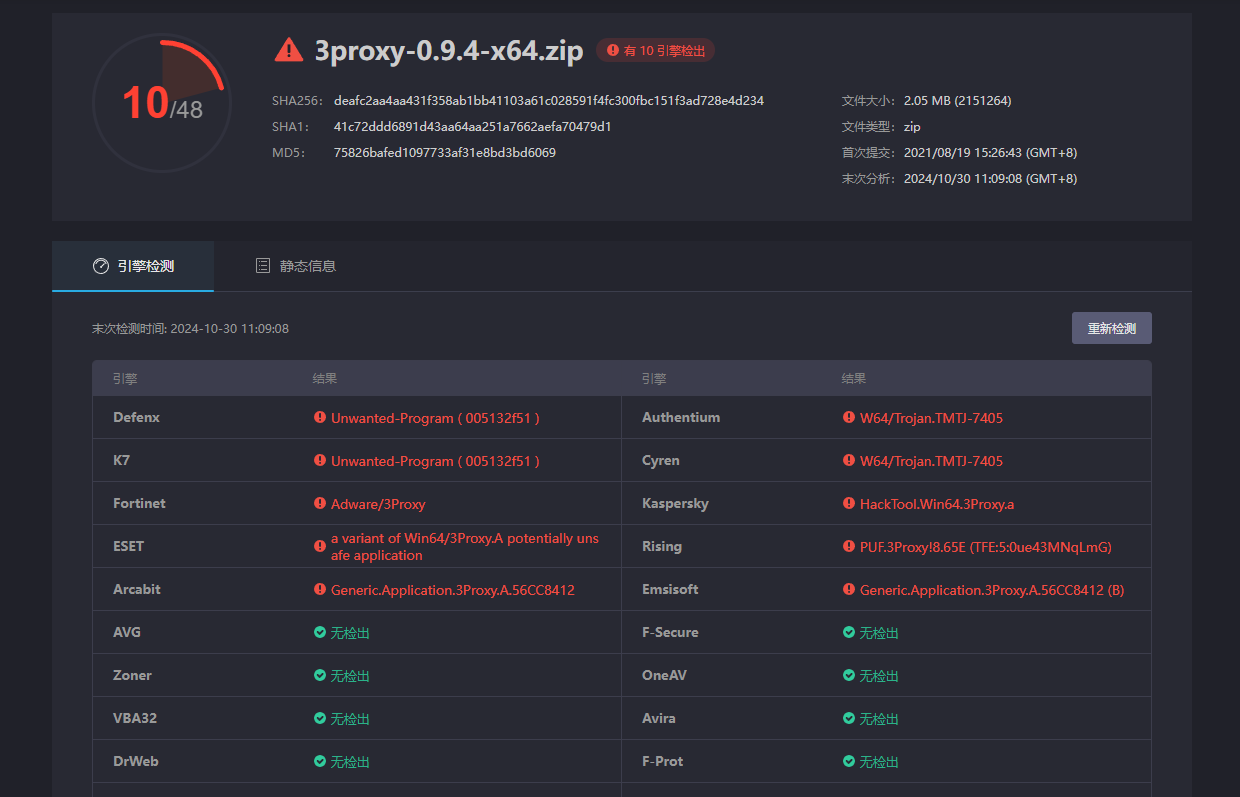
Task: Click the F-Prot engine name
Action: 663,761
